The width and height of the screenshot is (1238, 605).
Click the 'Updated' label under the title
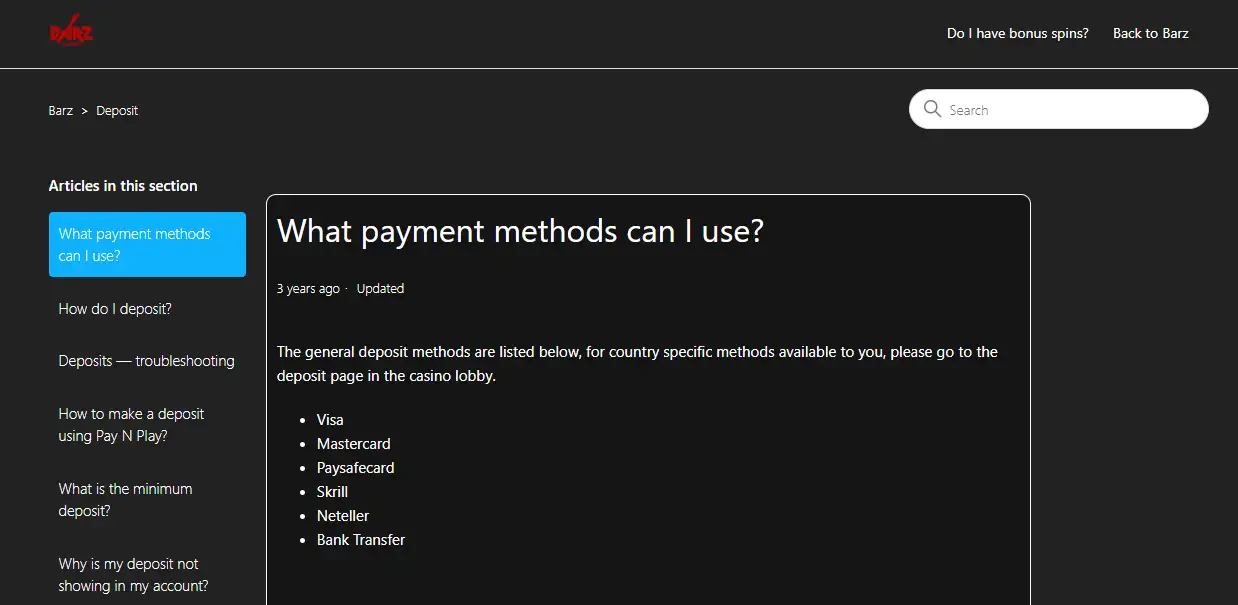(x=380, y=288)
